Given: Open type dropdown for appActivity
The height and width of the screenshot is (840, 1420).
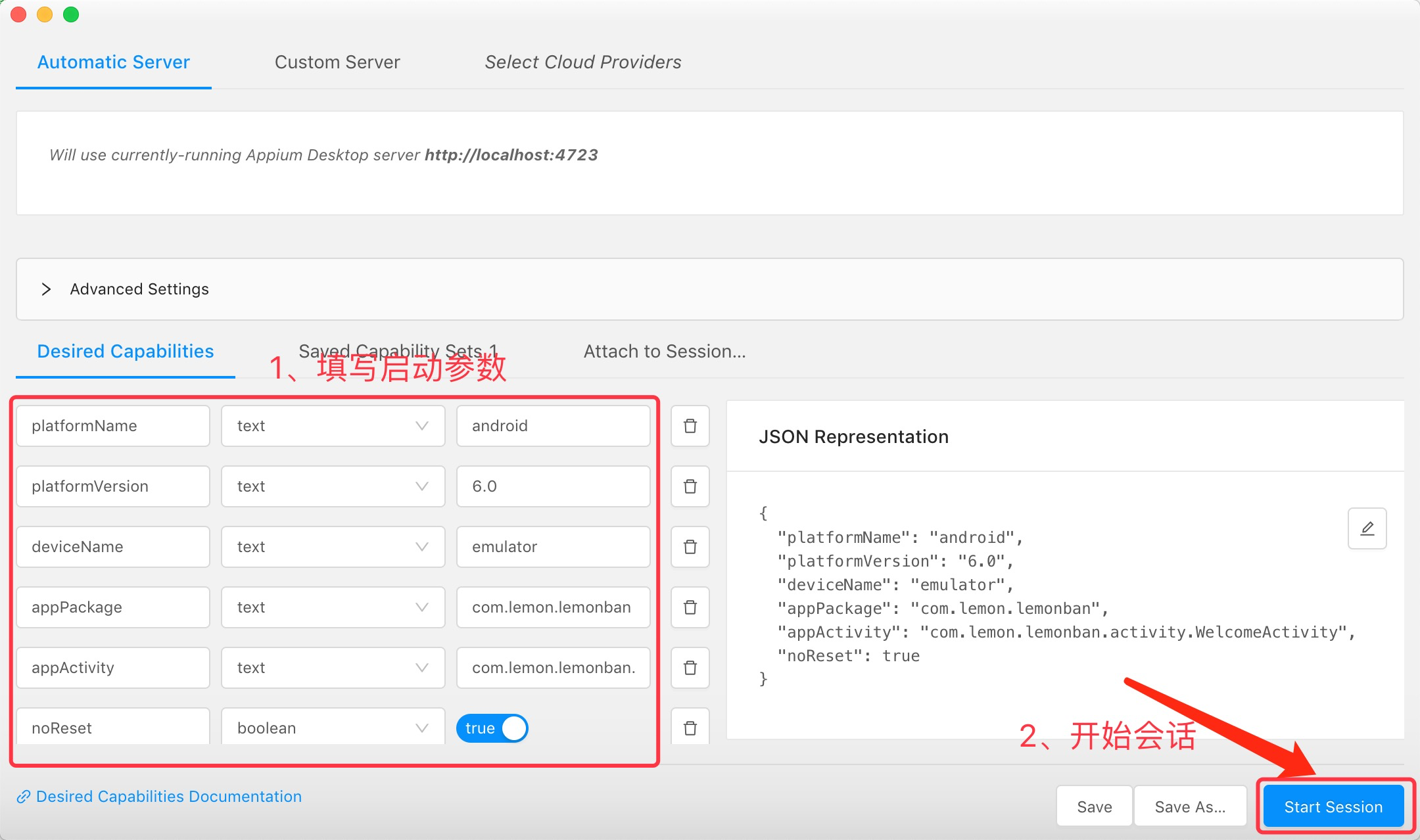Looking at the screenshot, I should point(333,668).
